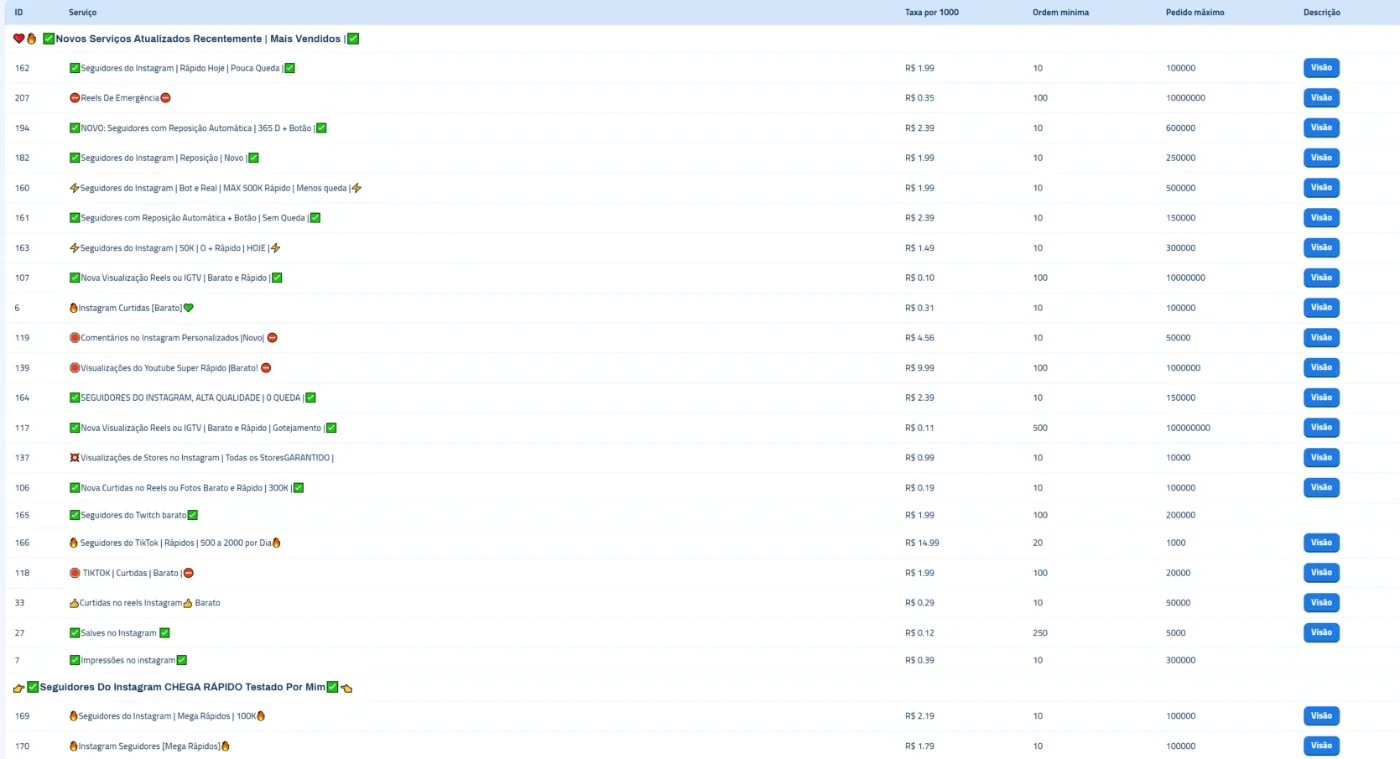This screenshot has height=759, width=1400.
Task: Click the Pedido máximo column header
Action: (1195, 12)
